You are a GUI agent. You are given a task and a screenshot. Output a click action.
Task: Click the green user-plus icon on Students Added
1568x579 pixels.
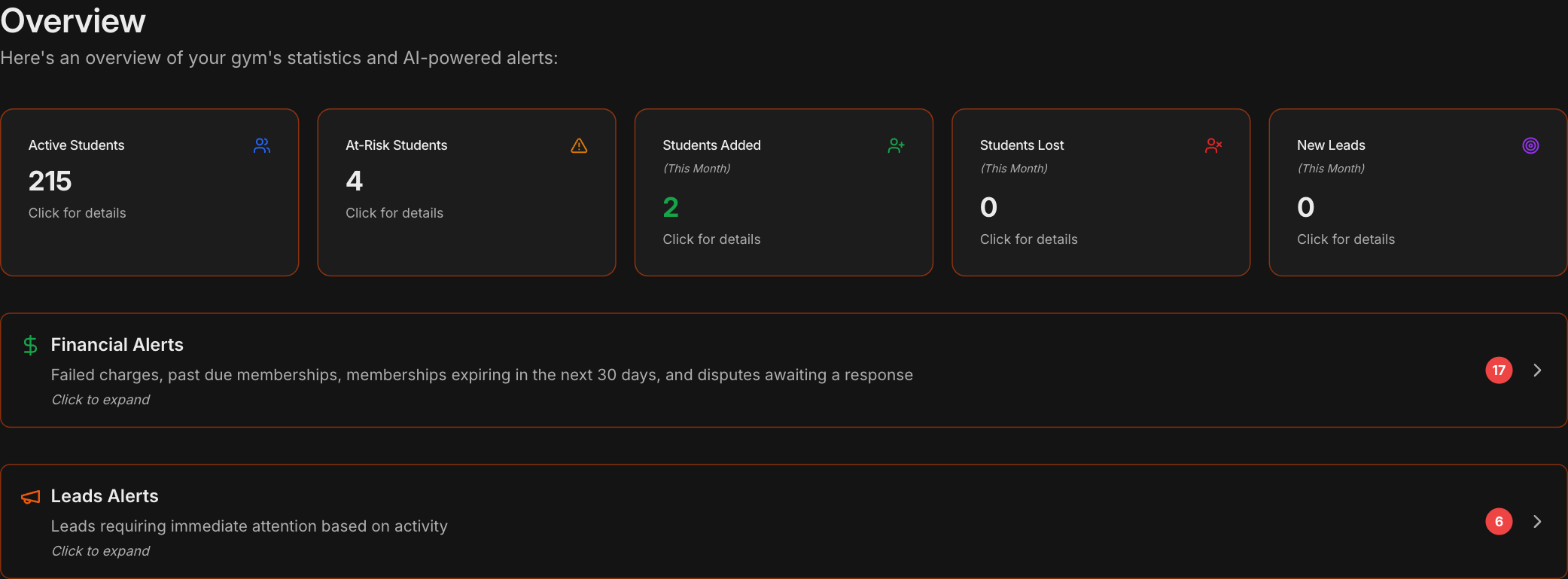(896, 145)
